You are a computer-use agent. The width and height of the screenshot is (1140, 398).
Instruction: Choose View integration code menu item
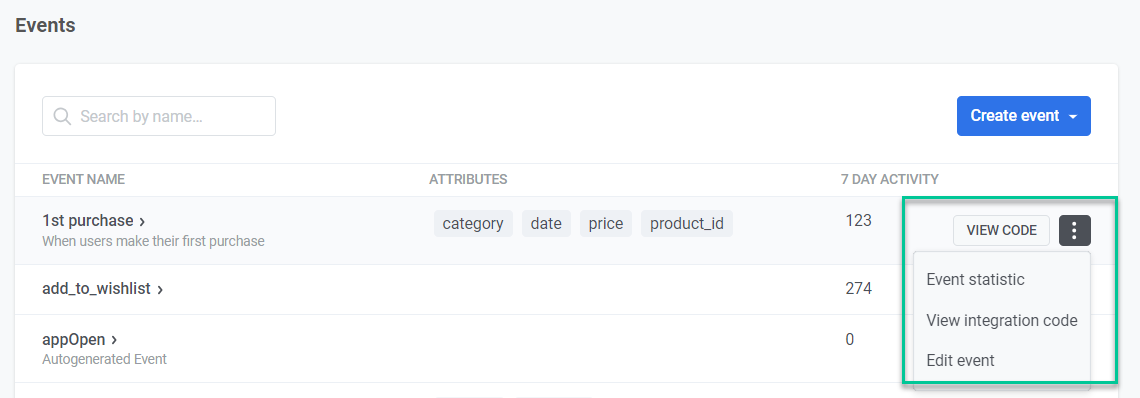[1002, 320]
